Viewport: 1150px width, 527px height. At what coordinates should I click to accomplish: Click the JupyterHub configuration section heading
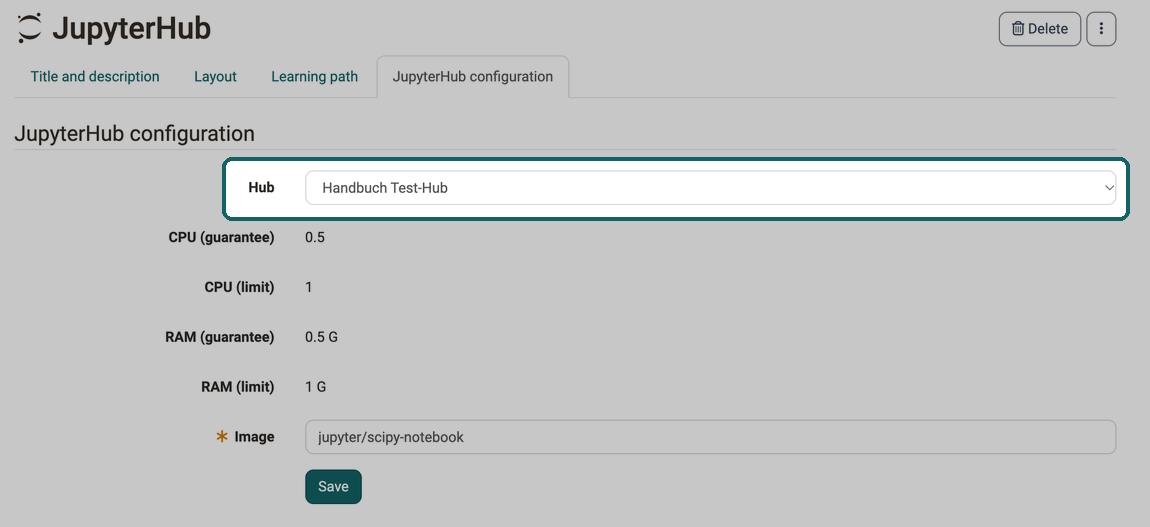[134, 133]
